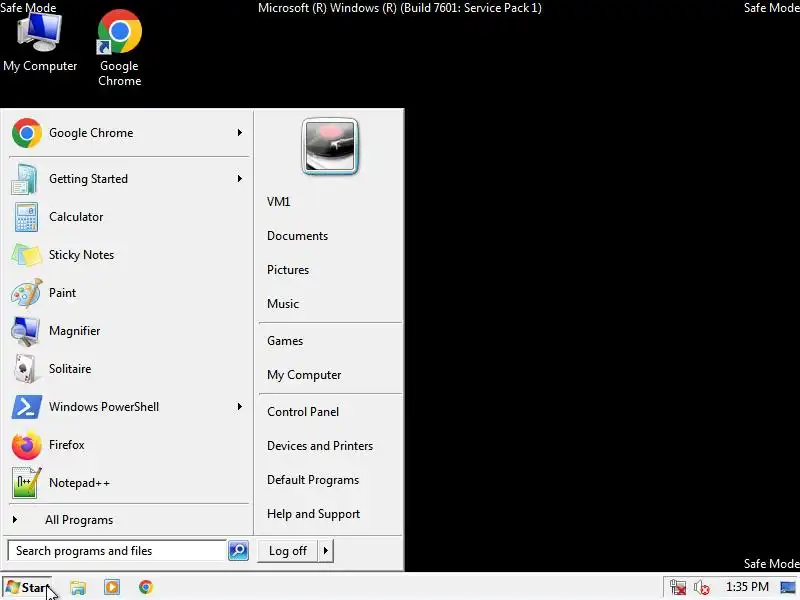
Task: Expand All Programs arrow
Action: [15, 519]
